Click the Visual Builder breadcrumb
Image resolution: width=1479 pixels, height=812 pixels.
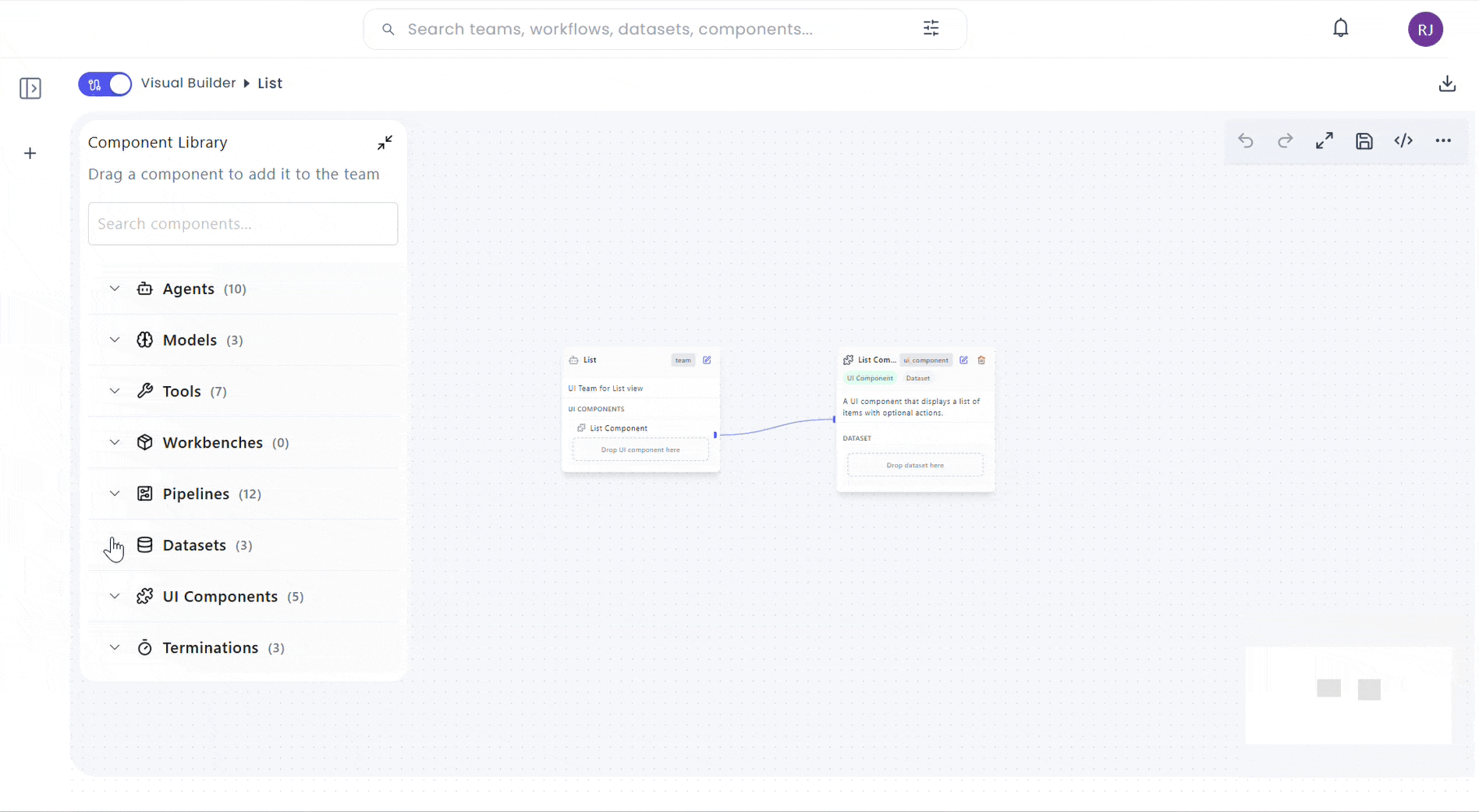188,83
